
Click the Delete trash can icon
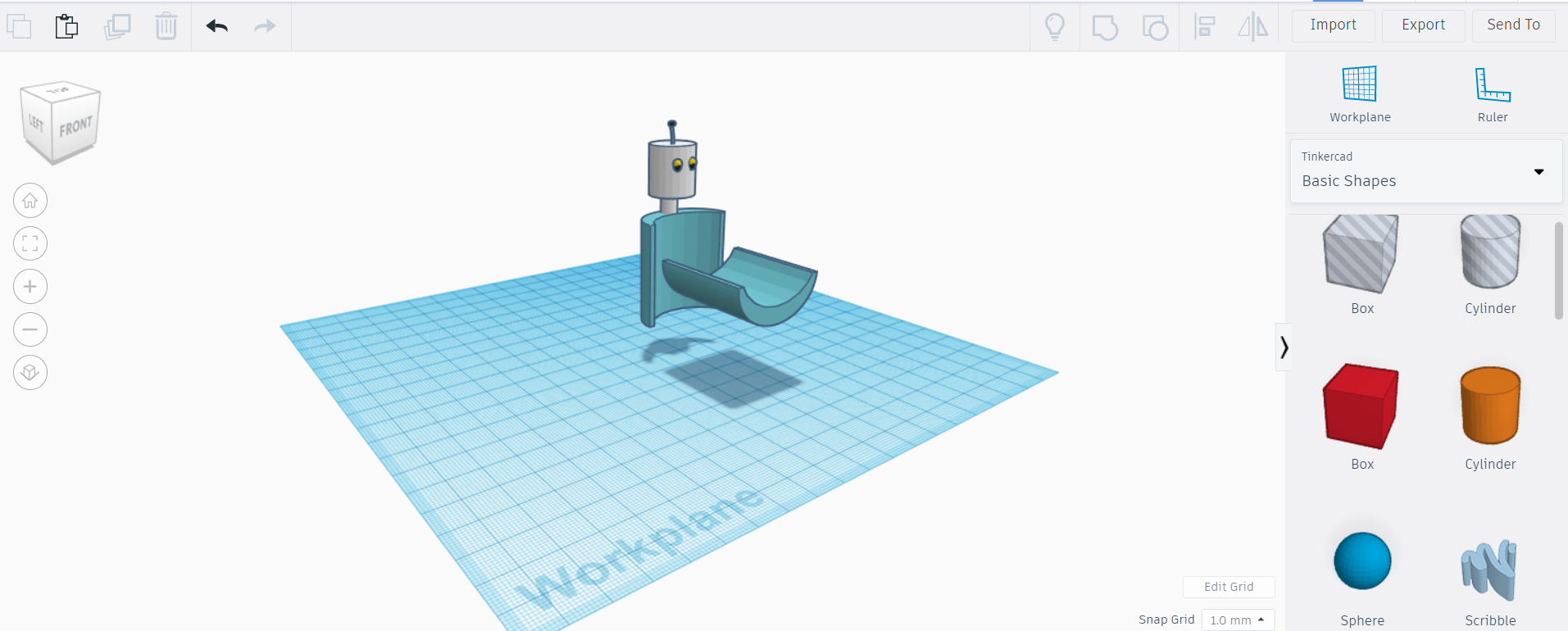tap(166, 26)
